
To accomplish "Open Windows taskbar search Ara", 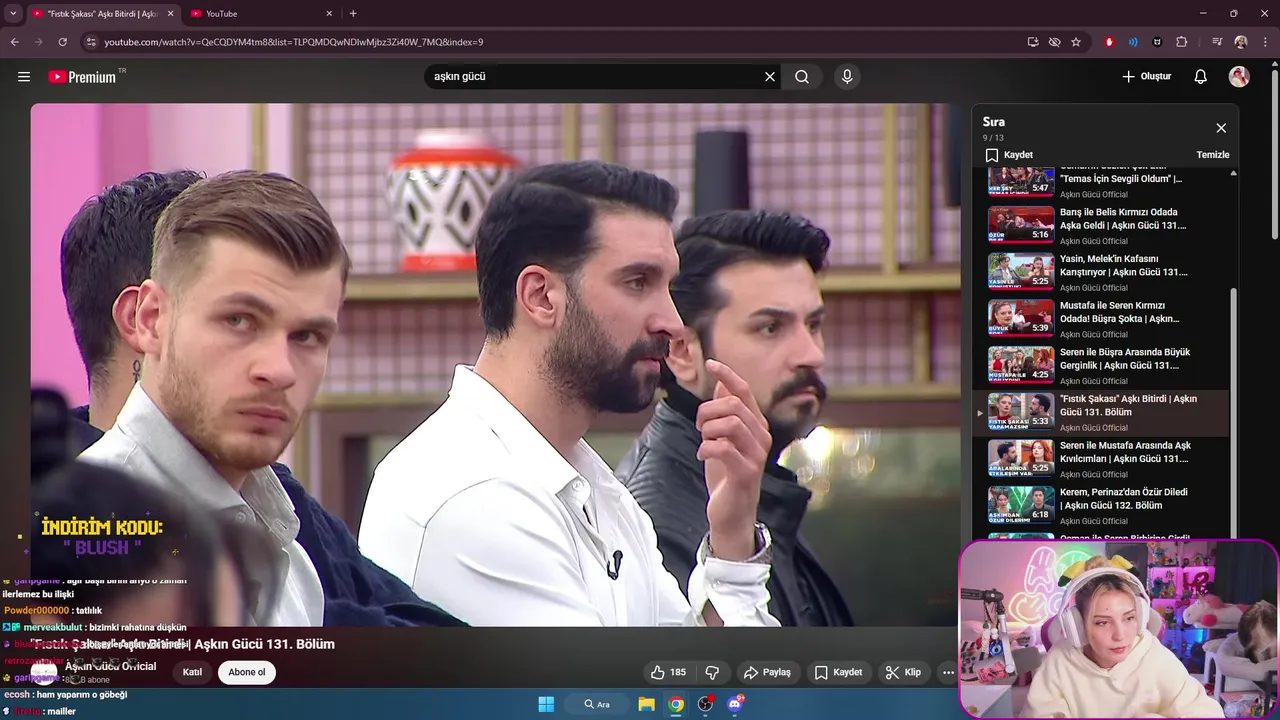I will pyautogui.click(x=598, y=704).
